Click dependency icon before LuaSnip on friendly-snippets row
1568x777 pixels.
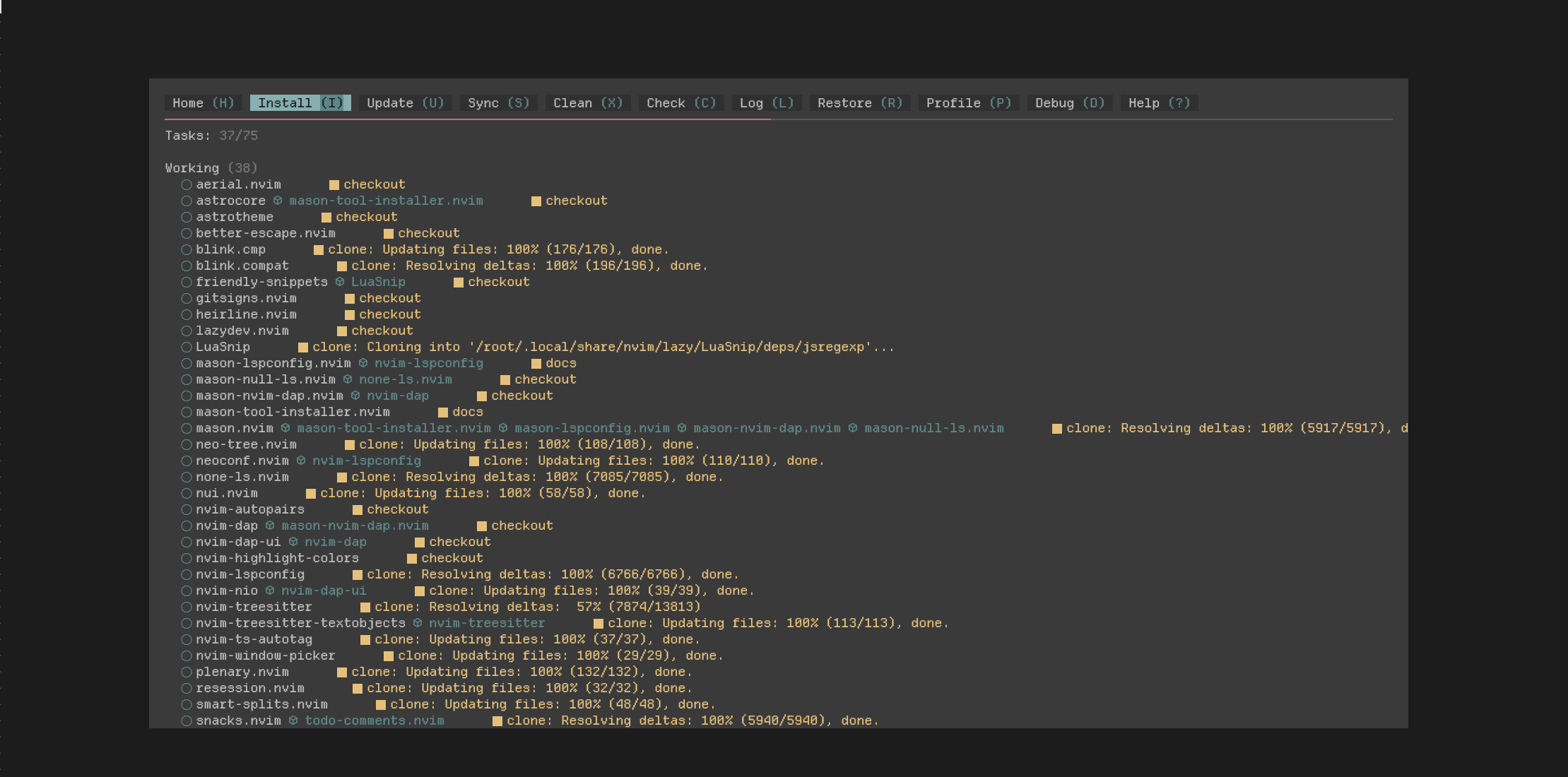point(340,282)
